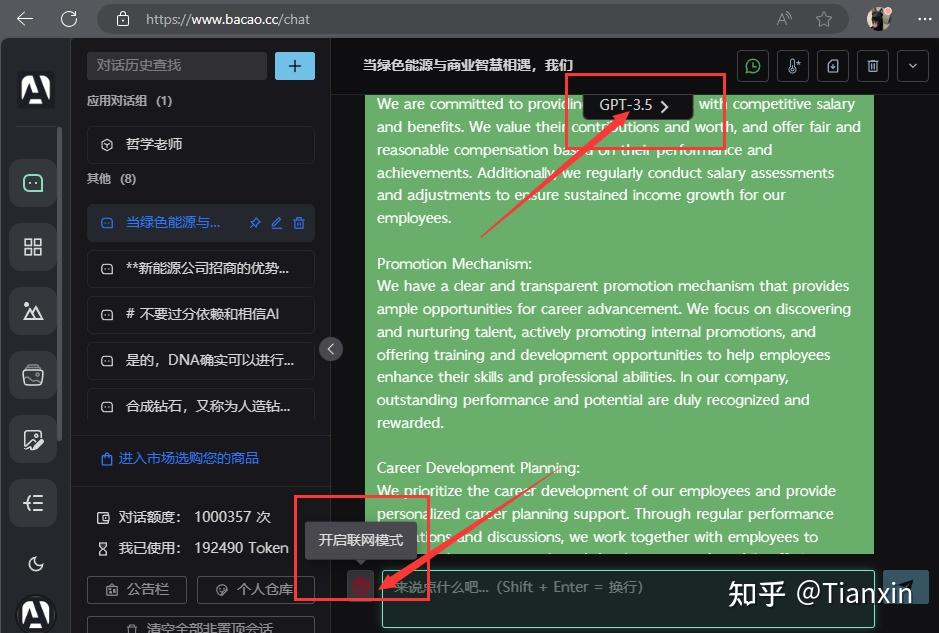Click the 公告栏 button
The width and height of the screenshot is (939, 633).
pyautogui.click(x=137, y=589)
